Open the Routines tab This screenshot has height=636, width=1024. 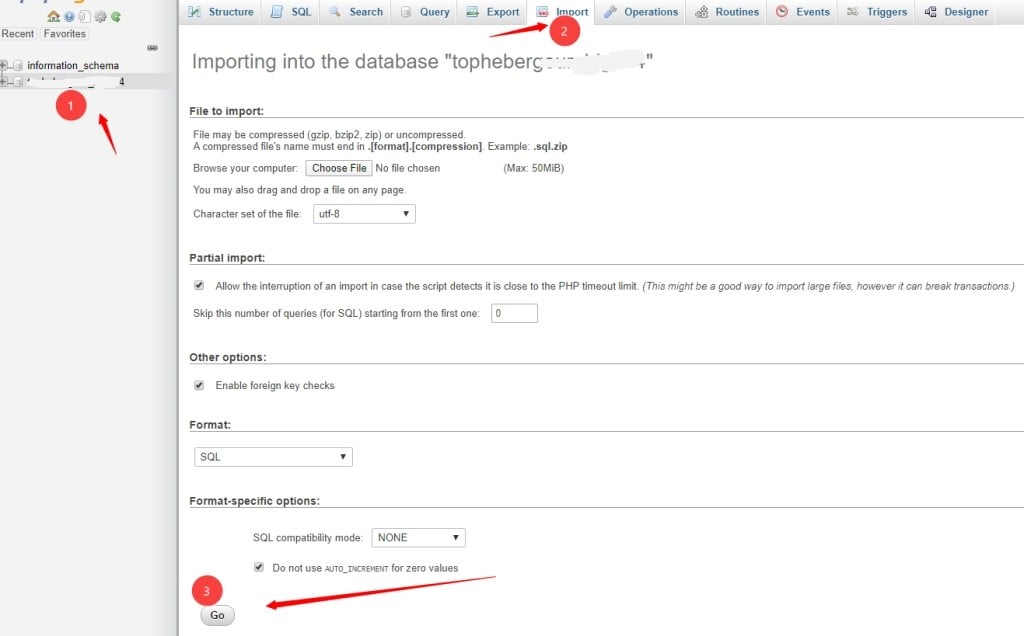728,12
